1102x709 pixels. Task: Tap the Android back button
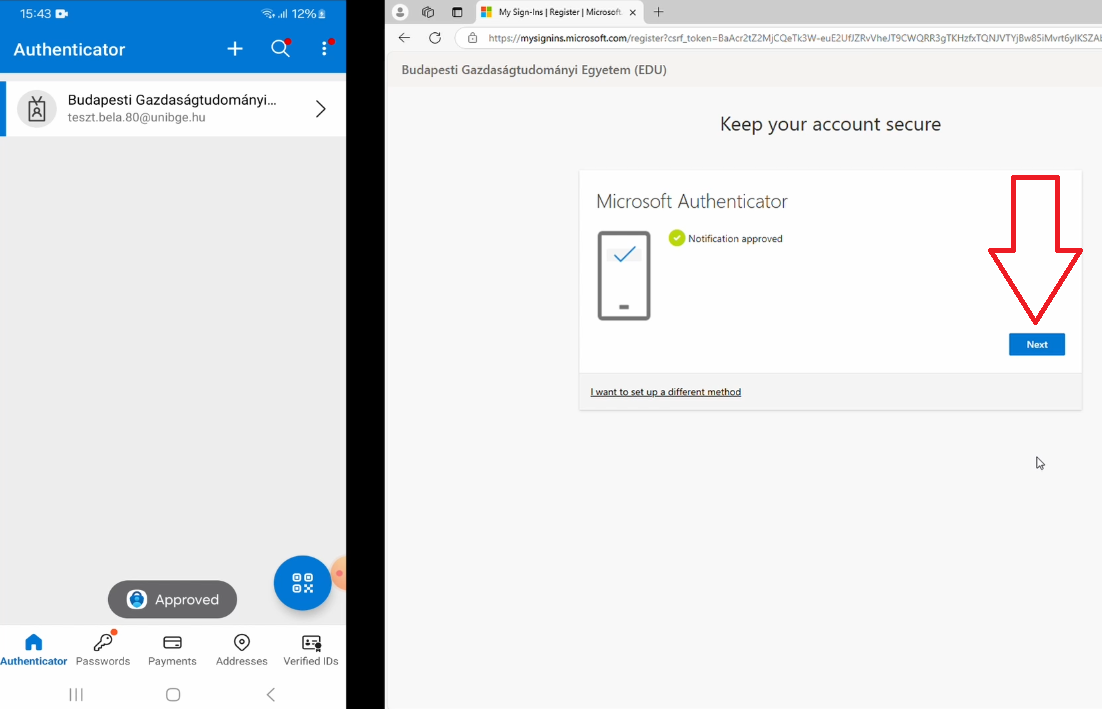(x=271, y=694)
